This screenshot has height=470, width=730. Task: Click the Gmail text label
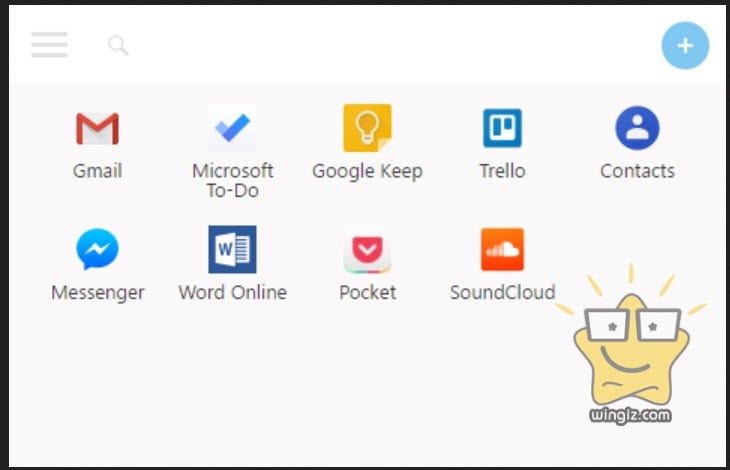(x=97, y=171)
